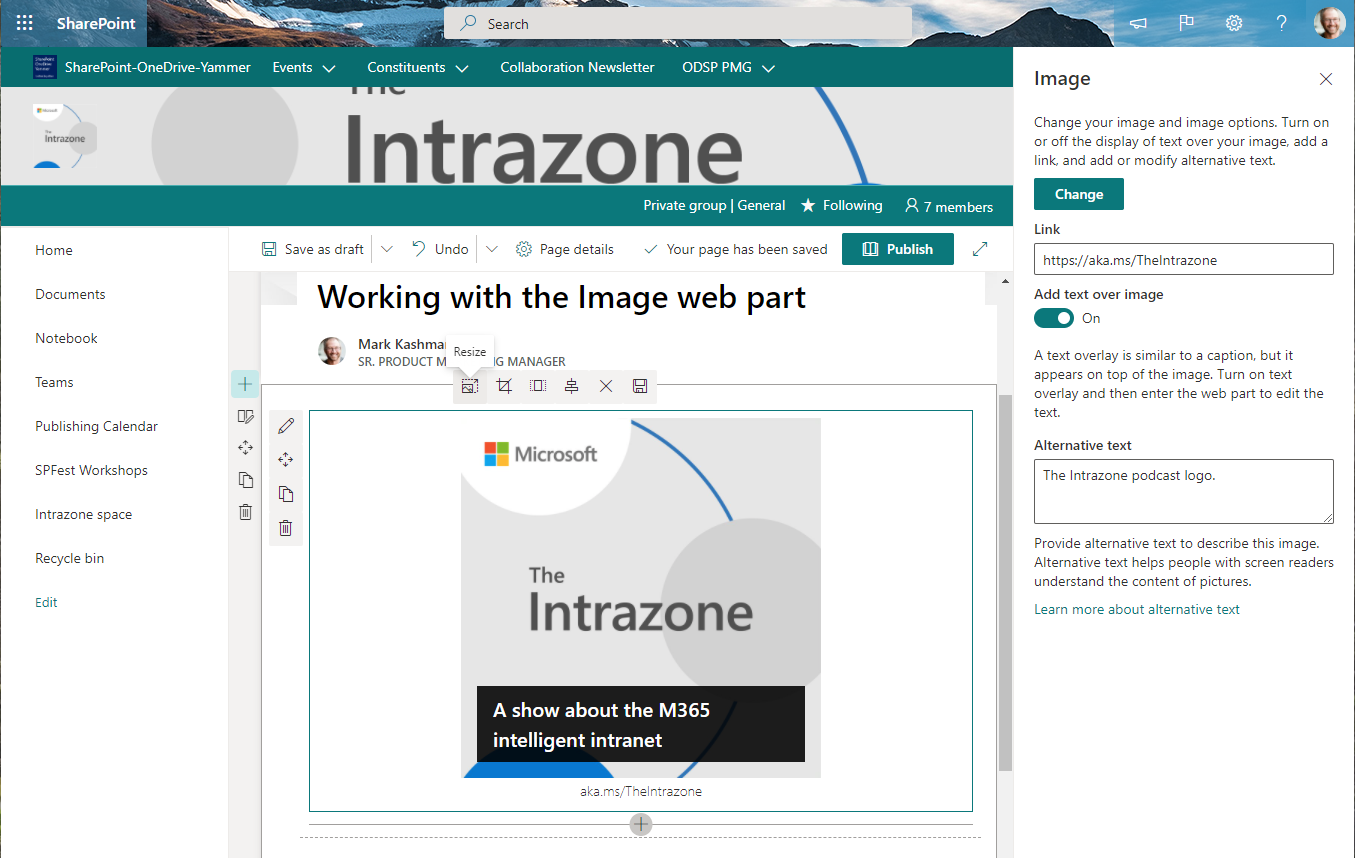Viewport: 1355px width, 858px height.
Task: Edit the Alternative text box
Action: pos(1184,491)
